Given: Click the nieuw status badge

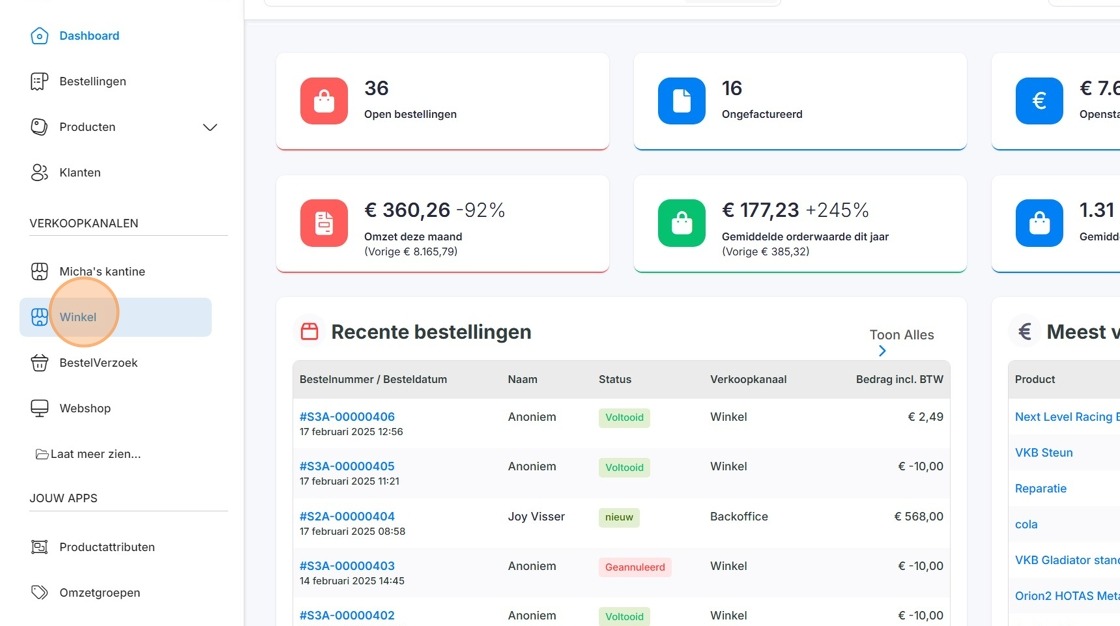Looking at the screenshot, I should click(619, 517).
